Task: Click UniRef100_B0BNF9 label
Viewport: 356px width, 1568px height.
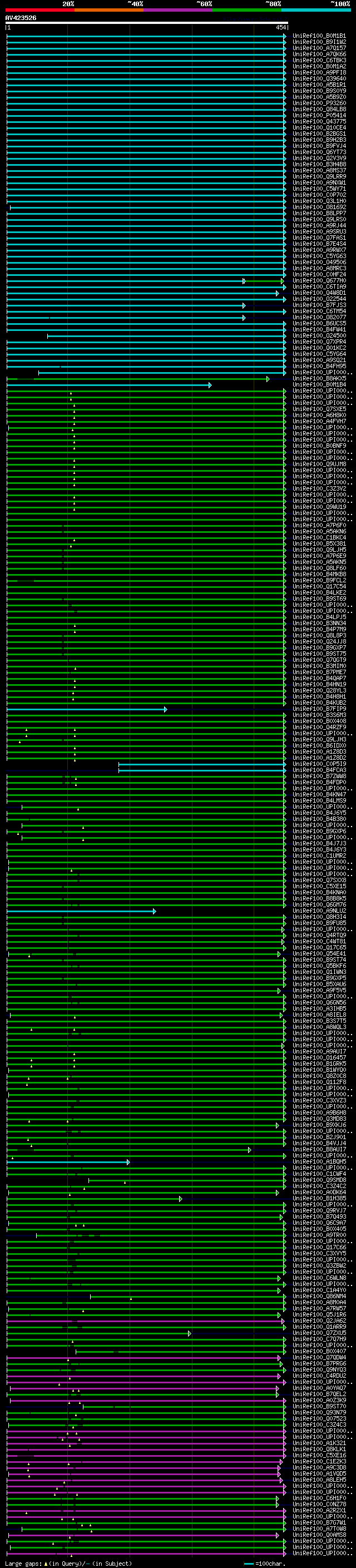Action: 319,446
